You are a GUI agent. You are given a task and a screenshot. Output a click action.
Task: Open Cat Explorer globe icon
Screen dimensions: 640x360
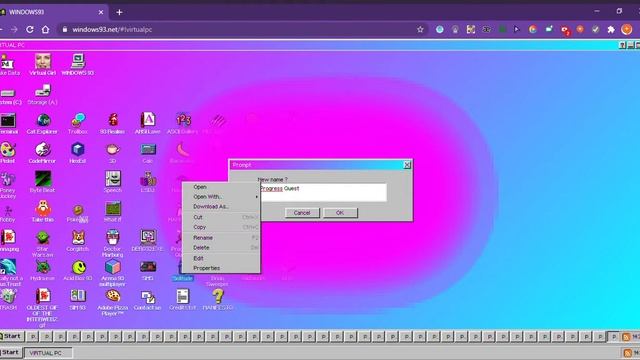point(42,124)
